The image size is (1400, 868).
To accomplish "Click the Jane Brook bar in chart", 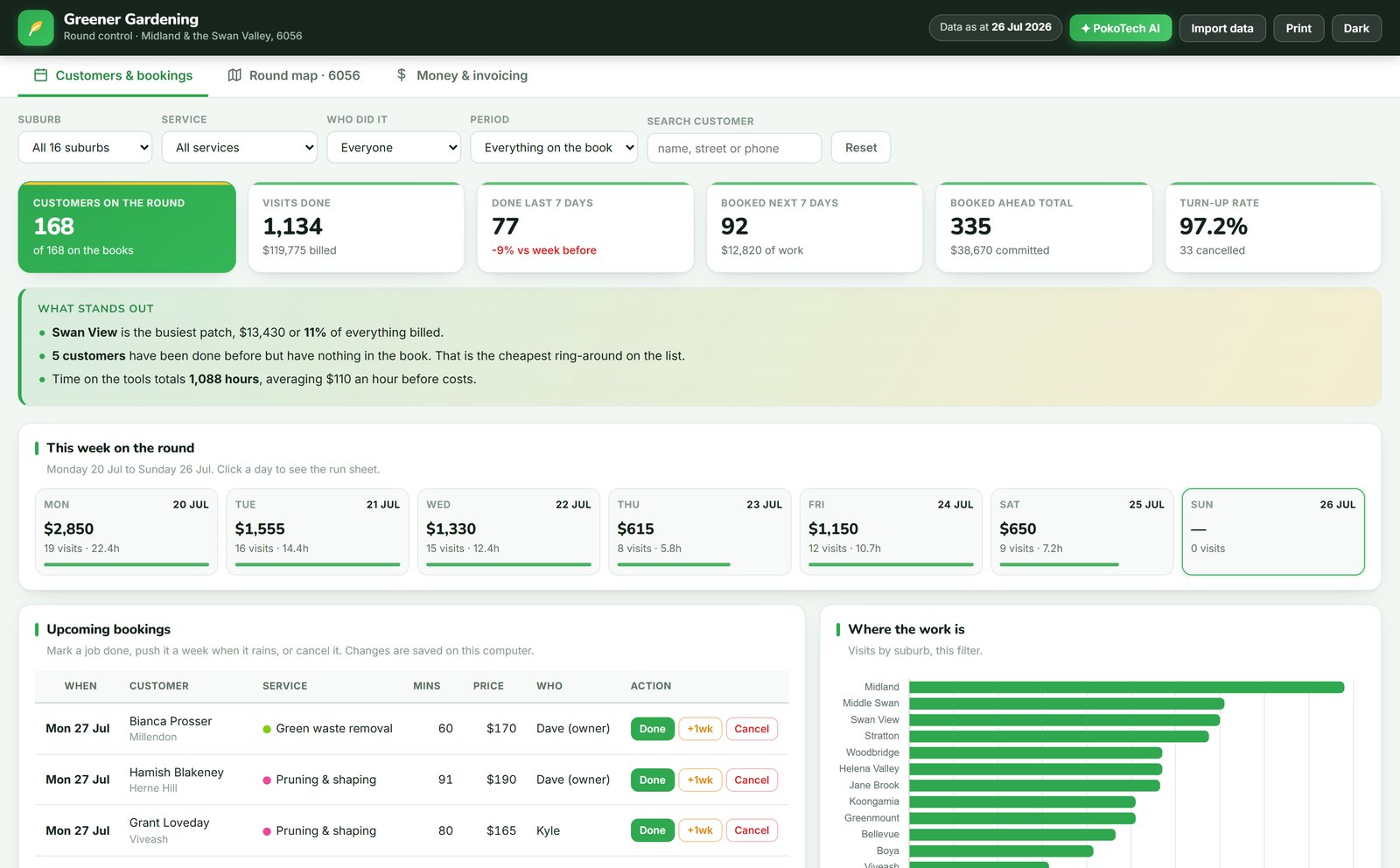I will click(1035, 786).
